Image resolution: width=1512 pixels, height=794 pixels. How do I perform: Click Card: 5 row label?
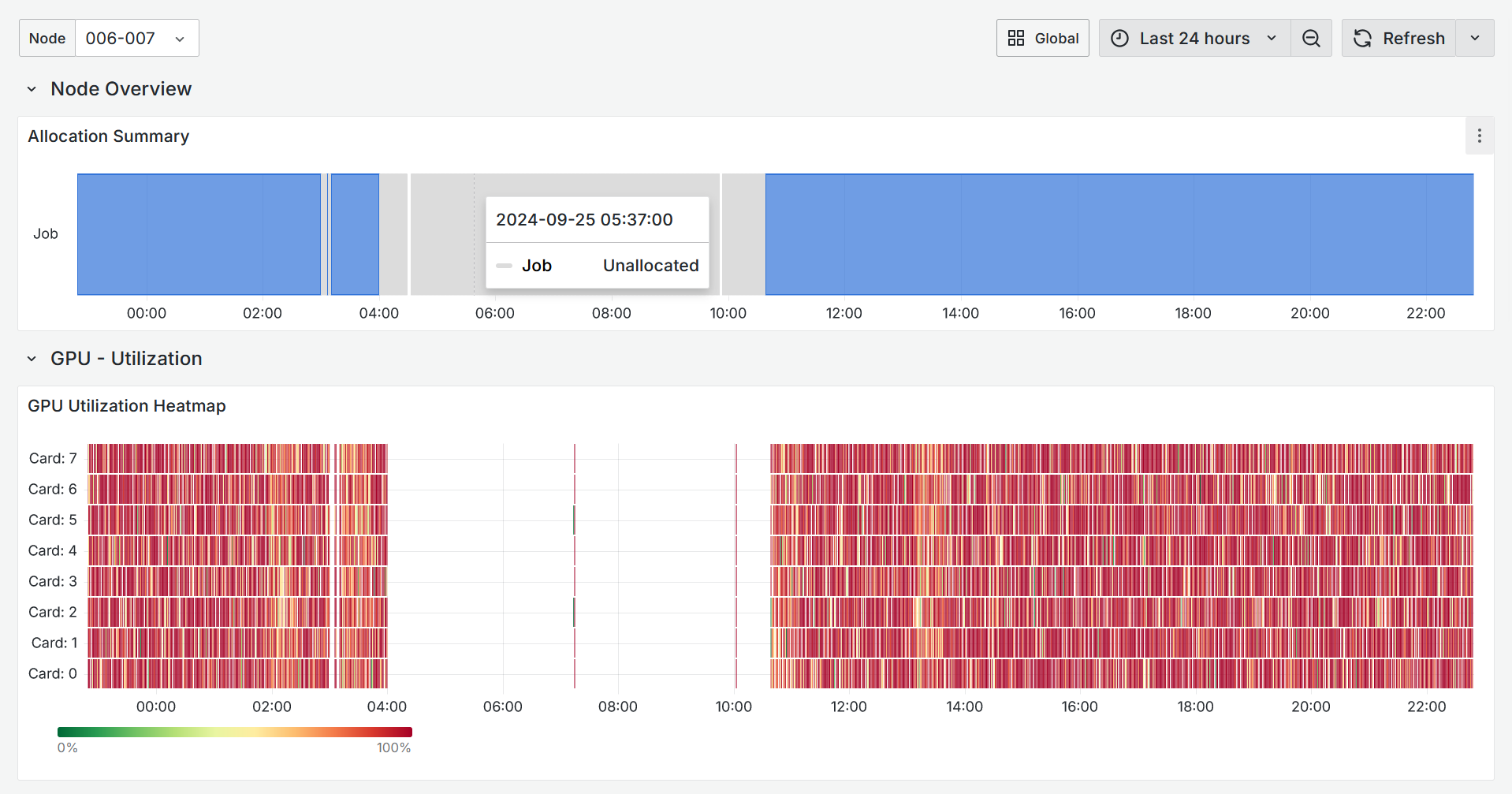(53, 520)
